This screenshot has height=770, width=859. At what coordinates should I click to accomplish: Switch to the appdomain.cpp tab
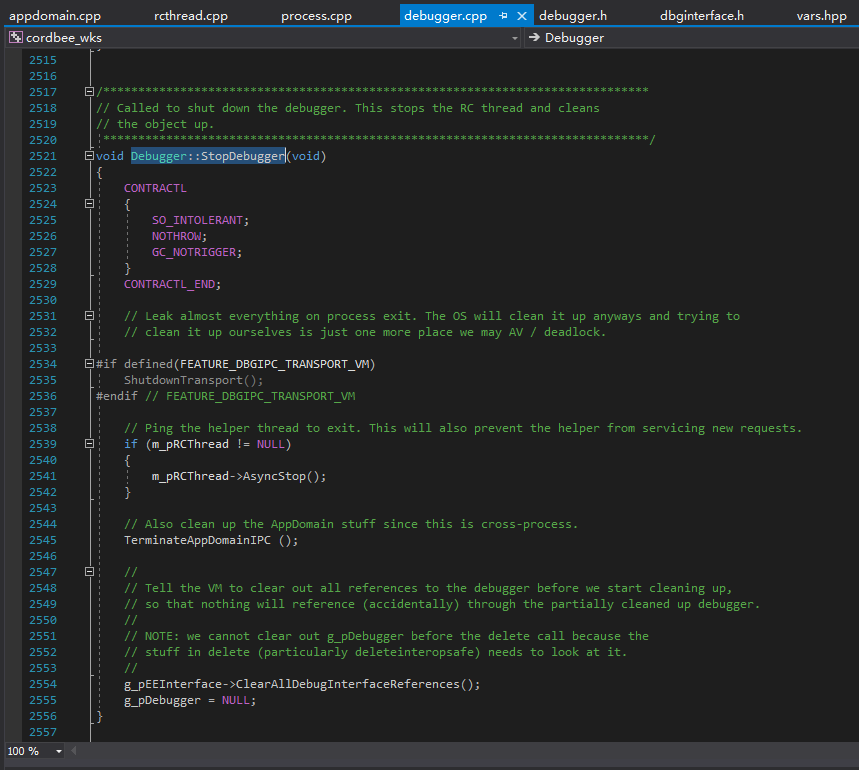(55, 16)
